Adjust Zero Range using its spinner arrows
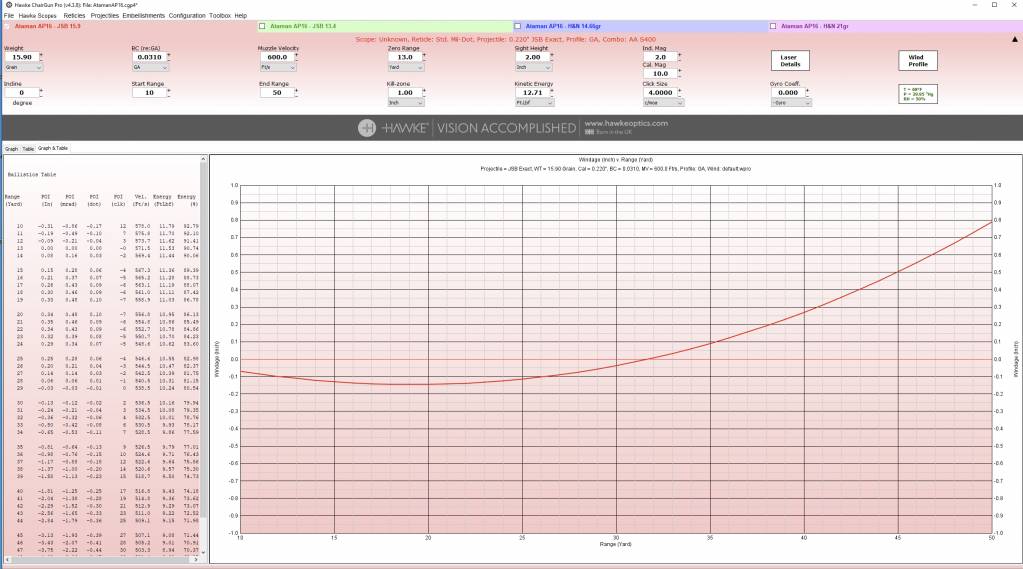The width and height of the screenshot is (1023, 569). tap(425, 57)
